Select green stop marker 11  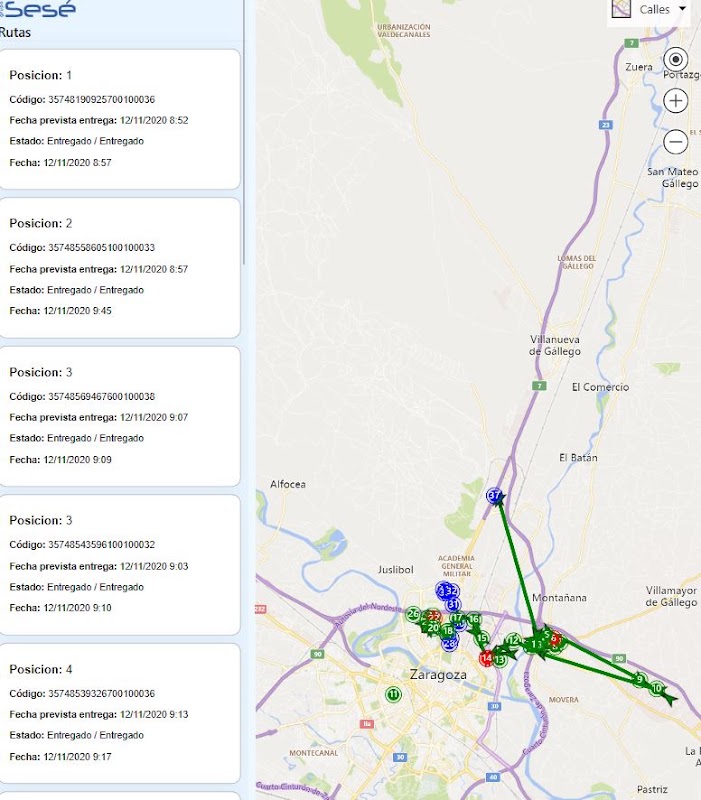[x=393, y=694]
